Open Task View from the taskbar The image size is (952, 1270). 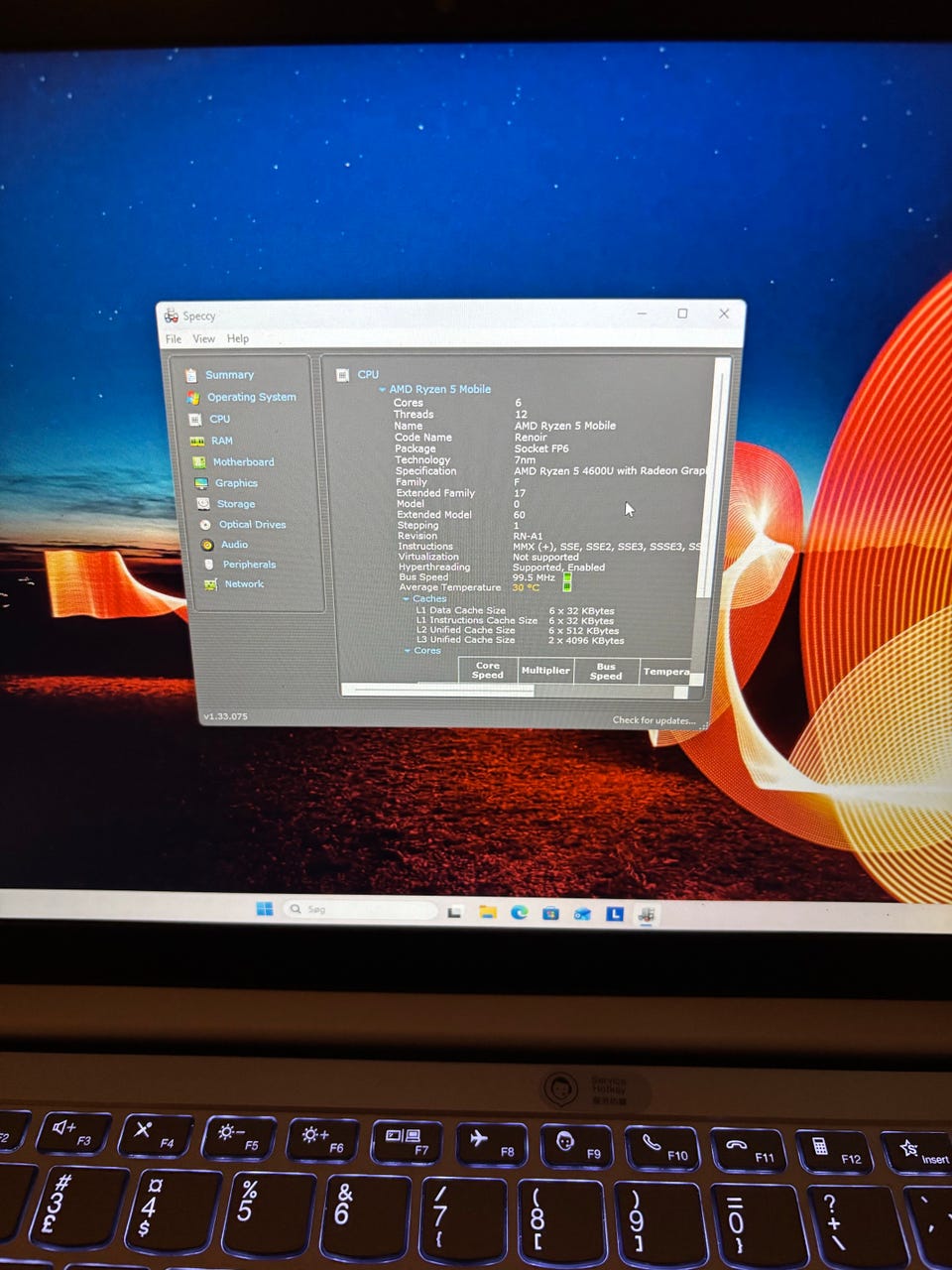click(x=454, y=912)
